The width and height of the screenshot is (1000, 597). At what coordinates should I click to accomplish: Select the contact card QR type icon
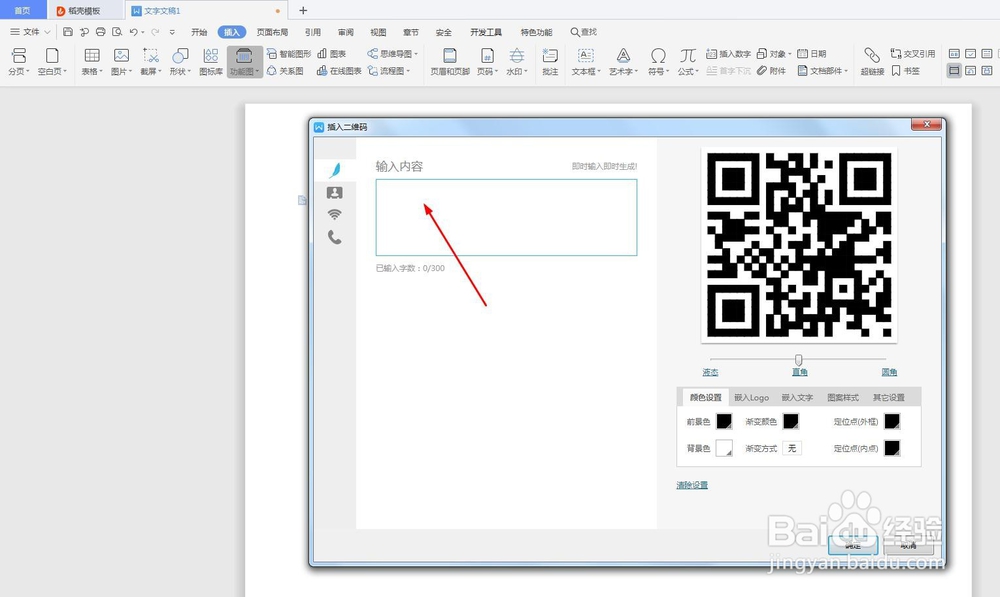[334, 193]
